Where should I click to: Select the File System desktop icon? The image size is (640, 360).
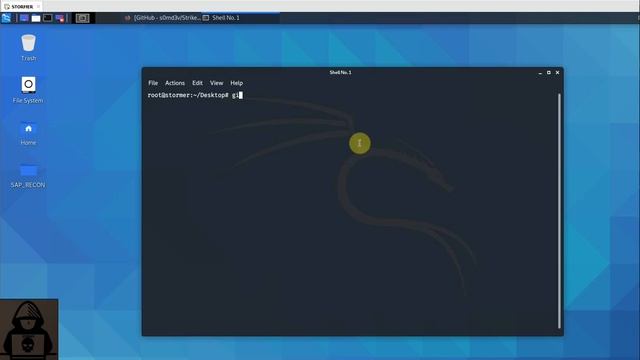pos(28,90)
